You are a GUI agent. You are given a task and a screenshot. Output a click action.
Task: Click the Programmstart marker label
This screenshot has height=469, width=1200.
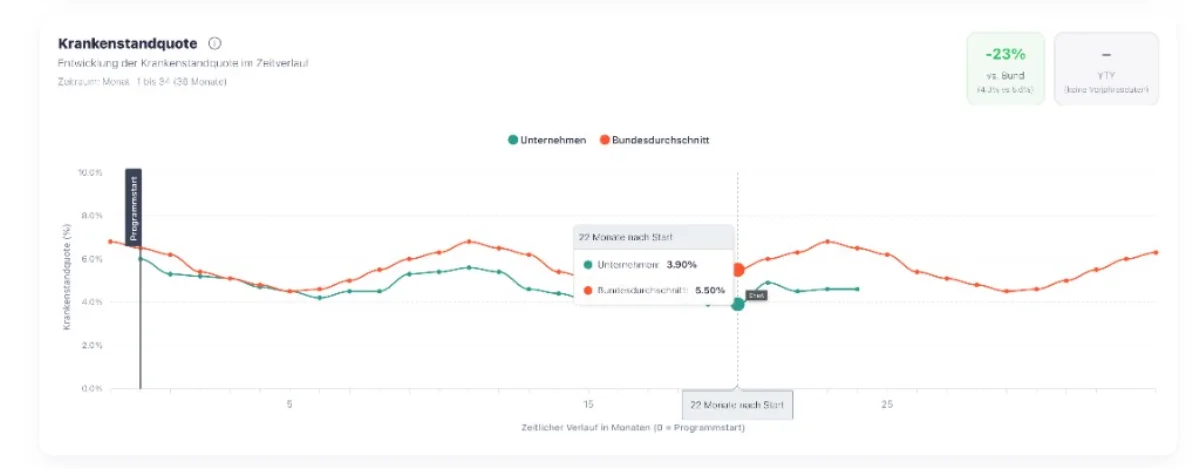[134, 206]
